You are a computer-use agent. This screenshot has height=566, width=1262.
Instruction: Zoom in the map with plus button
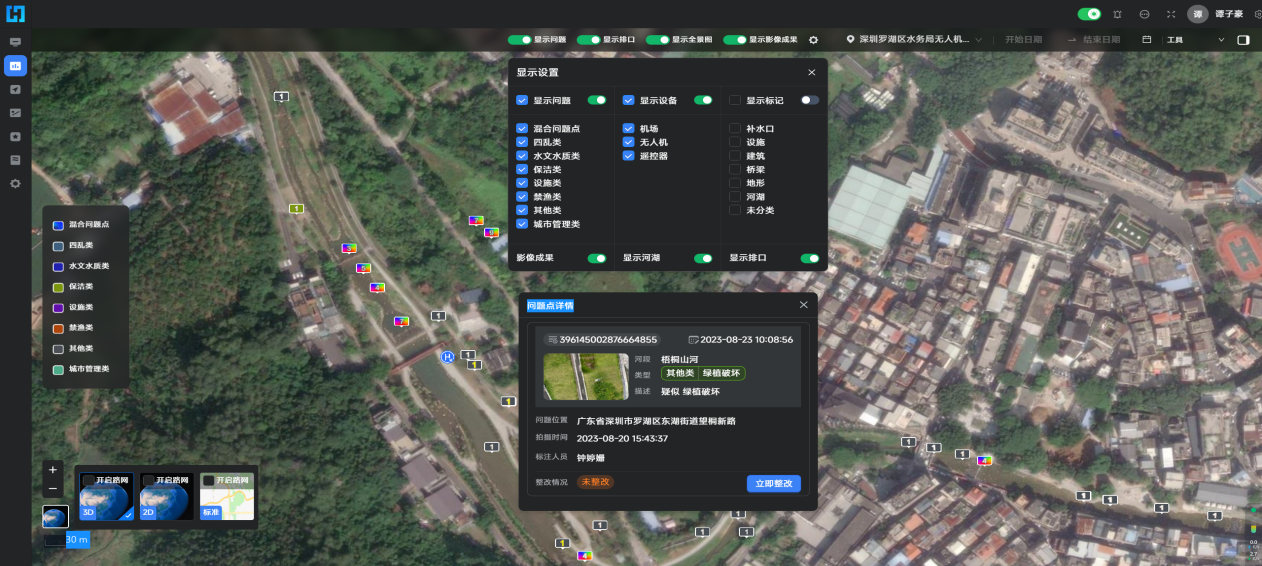point(53,469)
